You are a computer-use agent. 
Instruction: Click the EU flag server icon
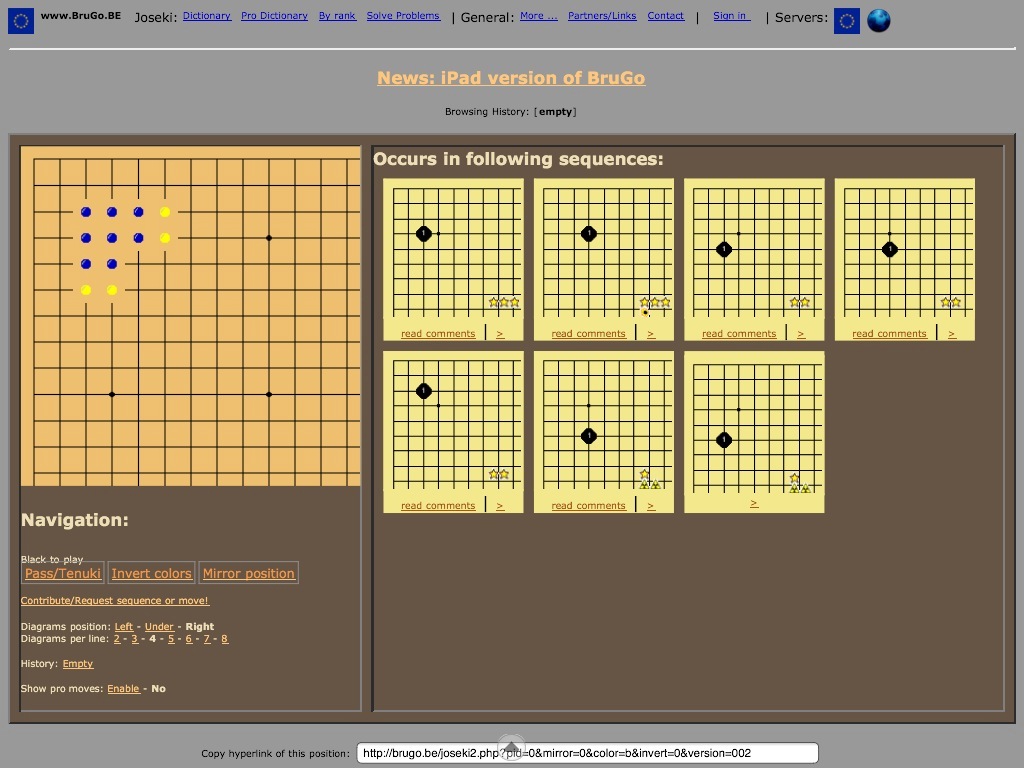tap(846, 20)
